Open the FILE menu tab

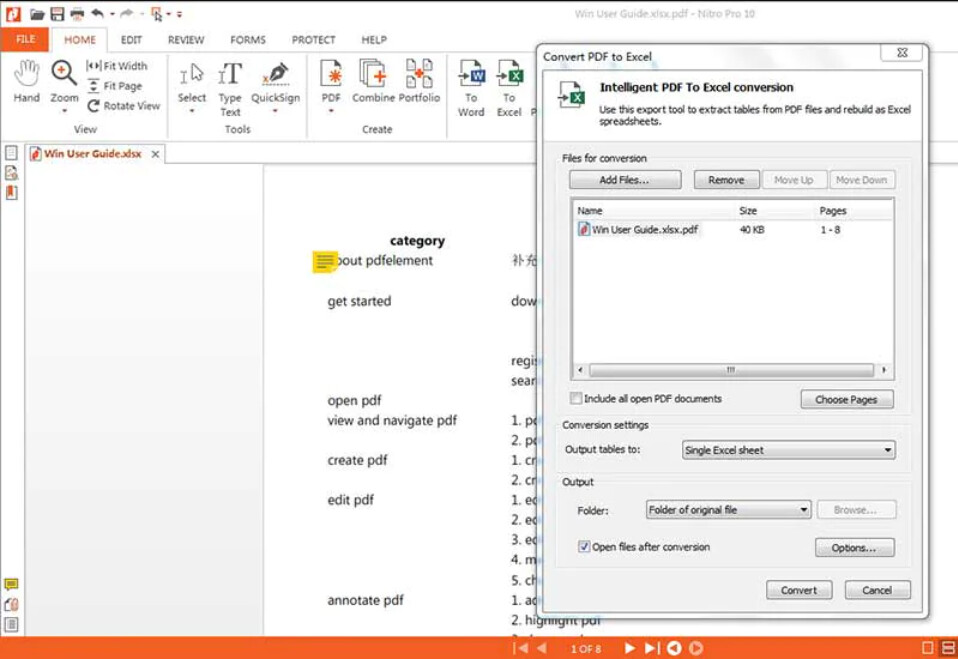25,40
